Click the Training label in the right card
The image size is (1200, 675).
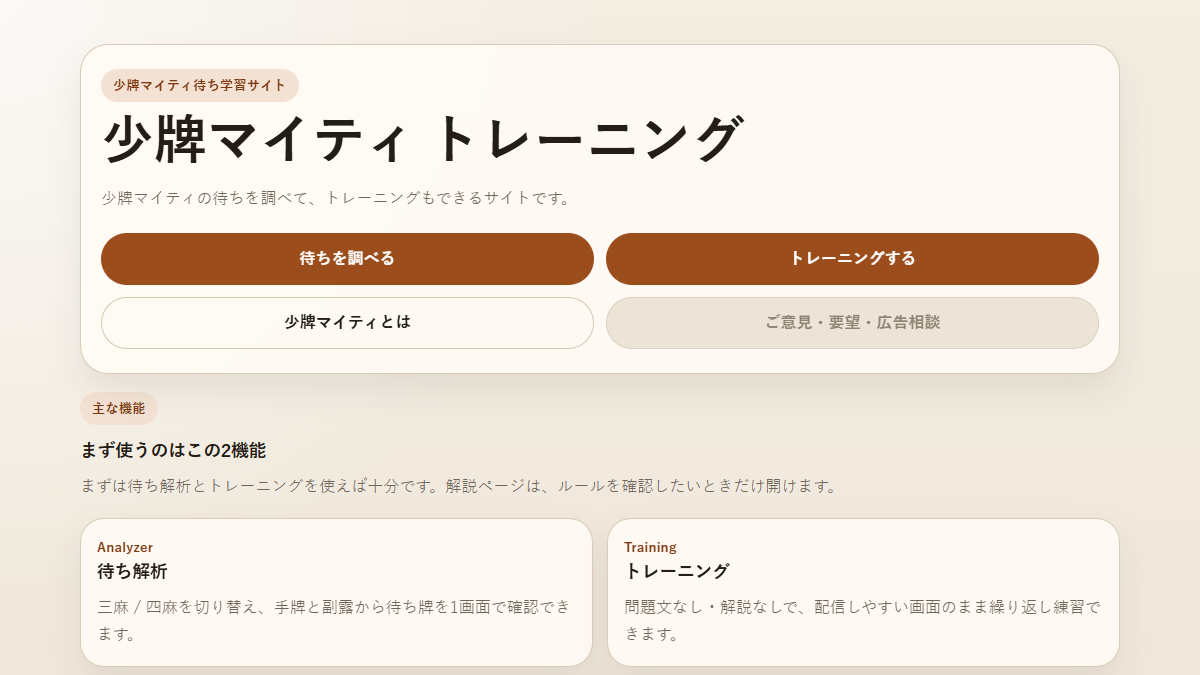(648, 547)
